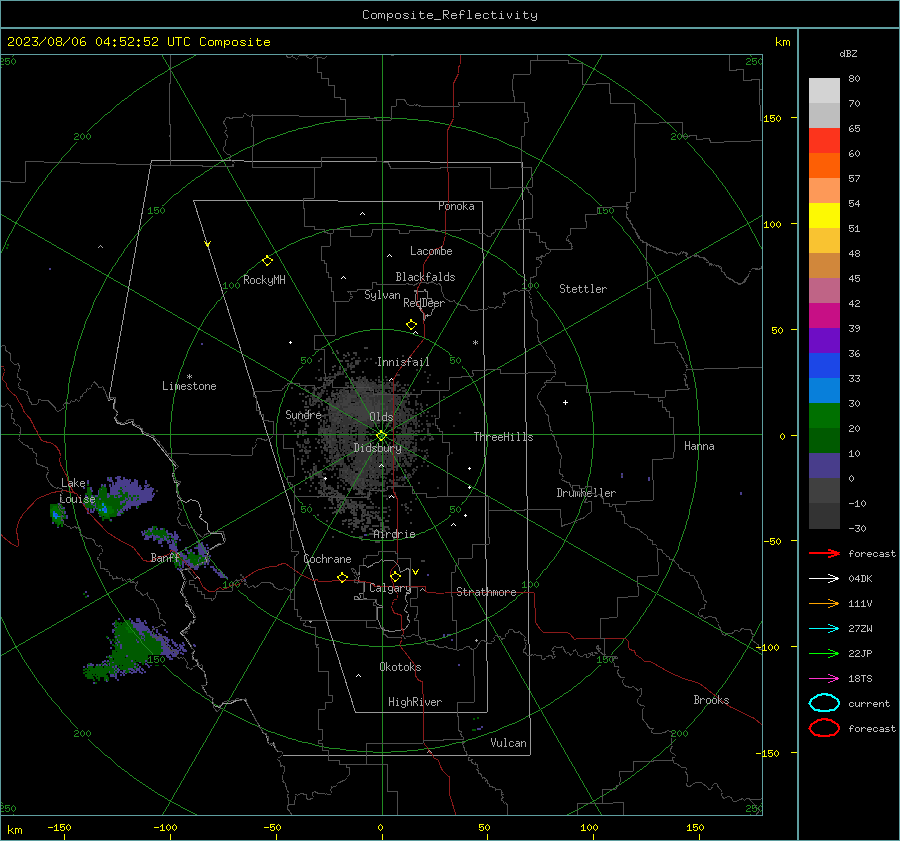Click the dBZ legend heading
The height and width of the screenshot is (841, 900).
pyautogui.click(x=848, y=53)
